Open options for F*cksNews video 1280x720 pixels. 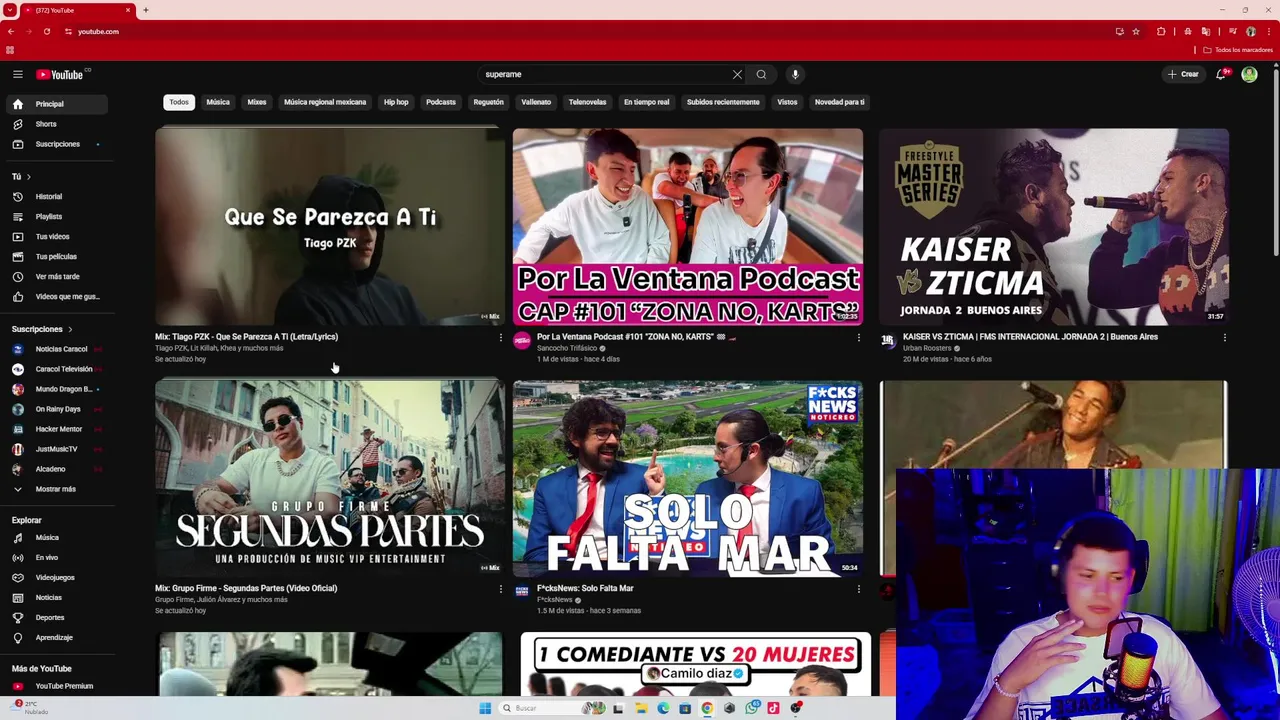(x=858, y=589)
